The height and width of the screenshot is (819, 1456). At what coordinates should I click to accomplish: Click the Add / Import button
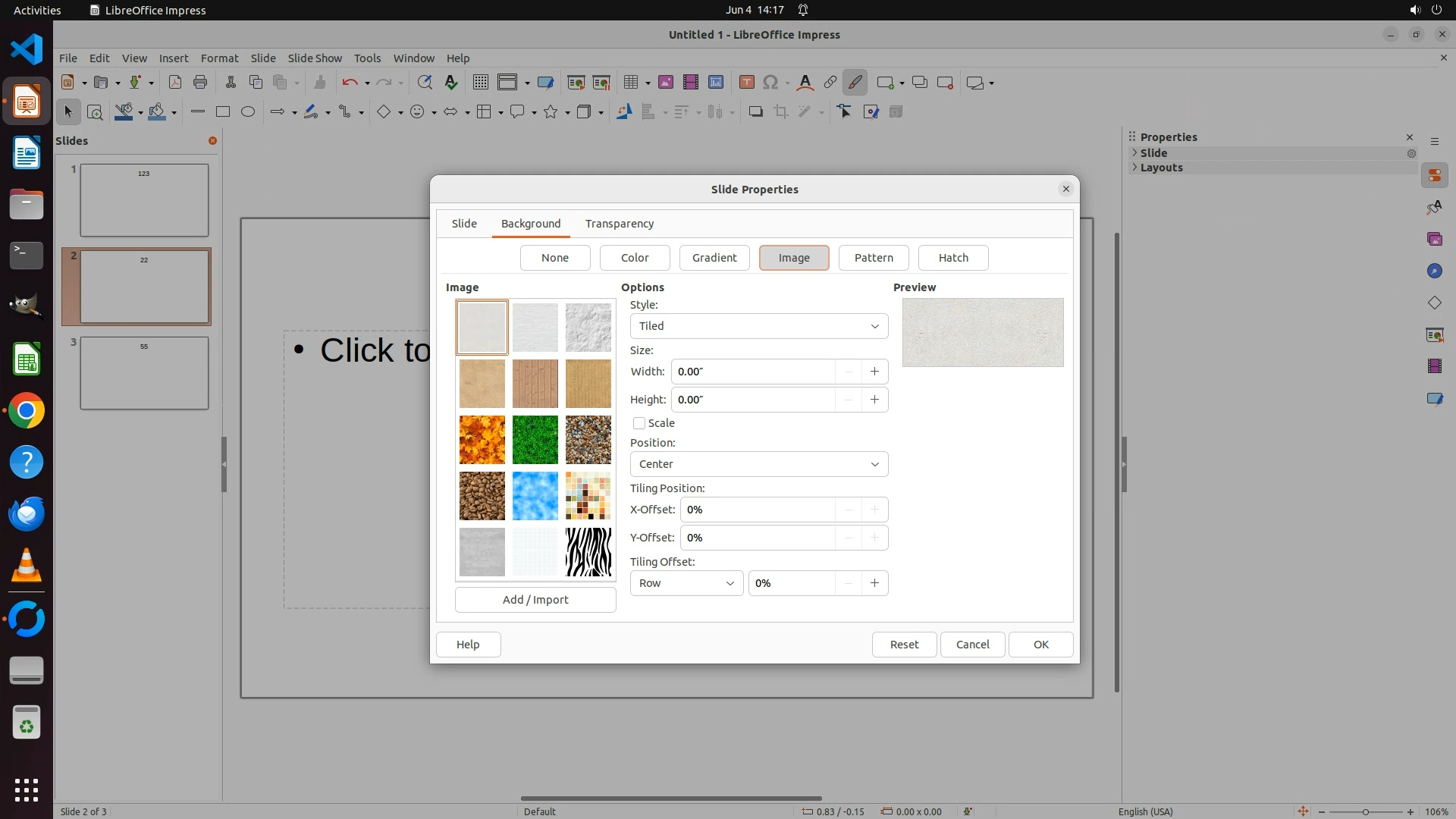pyautogui.click(x=535, y=600)
